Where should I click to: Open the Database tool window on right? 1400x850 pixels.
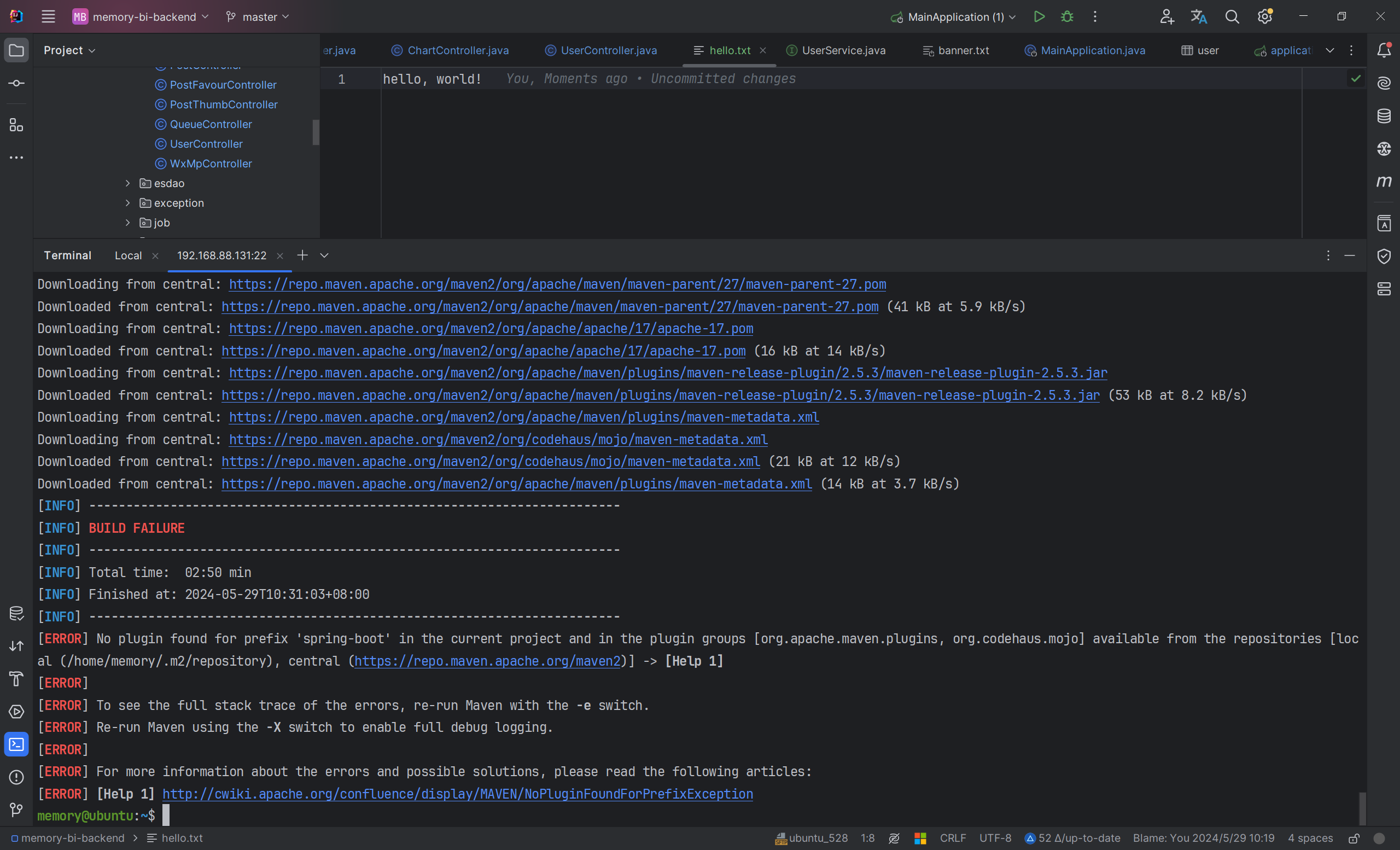(1384, 116)
